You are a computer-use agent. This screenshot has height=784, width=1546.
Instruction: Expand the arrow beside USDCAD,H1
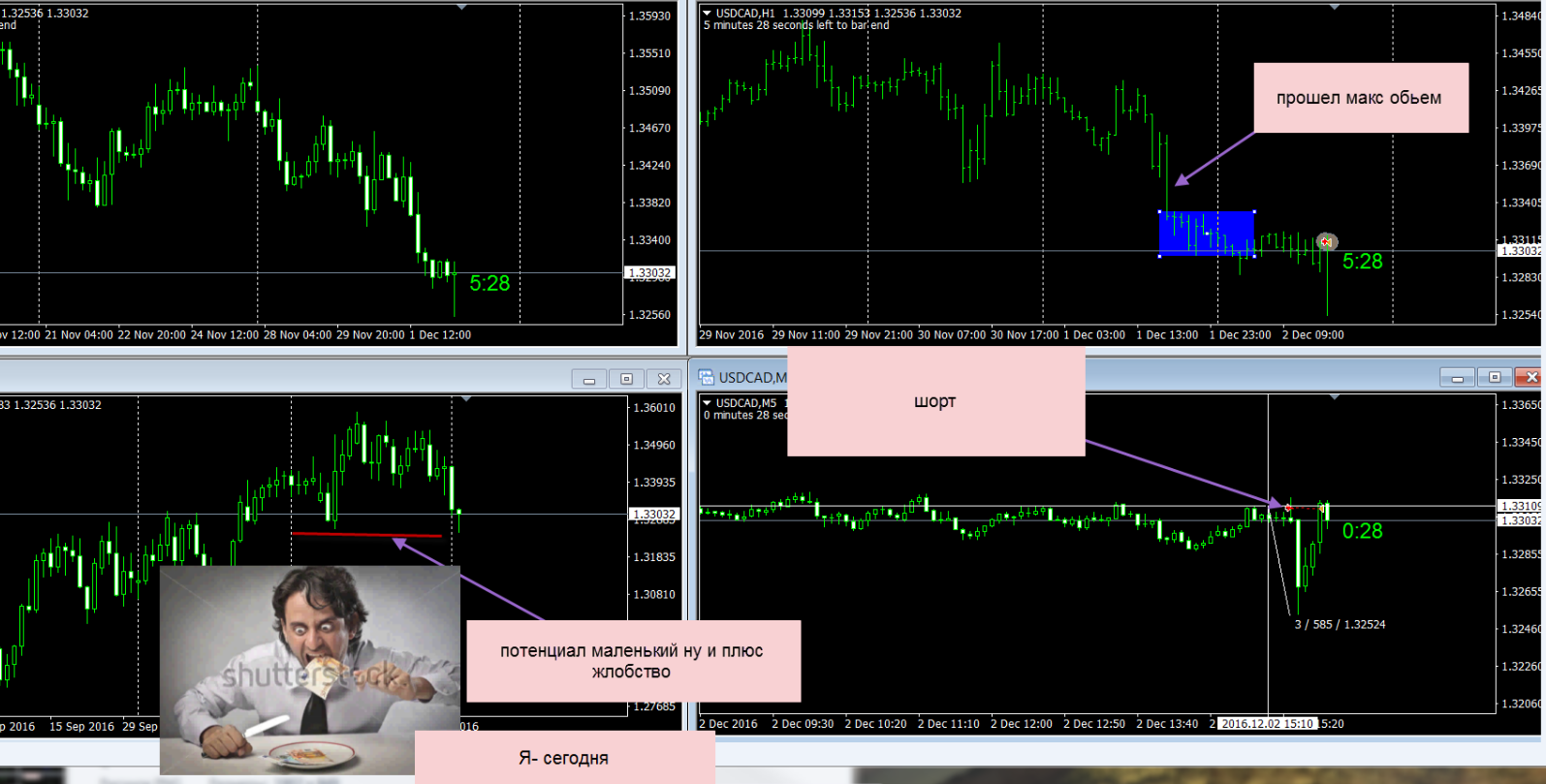point(708,14)
